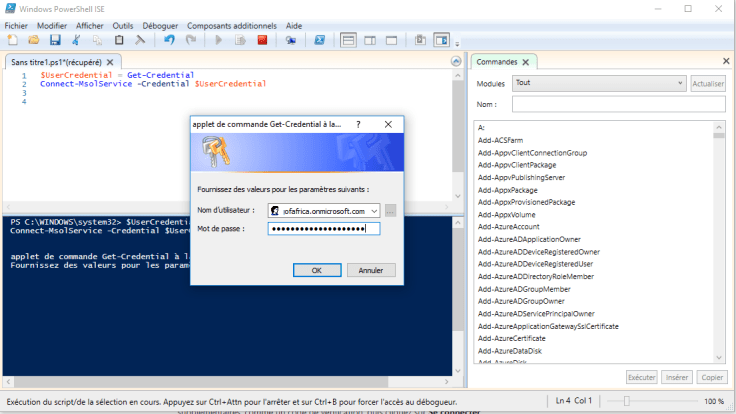Click the Run script green play icon
This screenshot has height=414, width=736.
[219, 40]
